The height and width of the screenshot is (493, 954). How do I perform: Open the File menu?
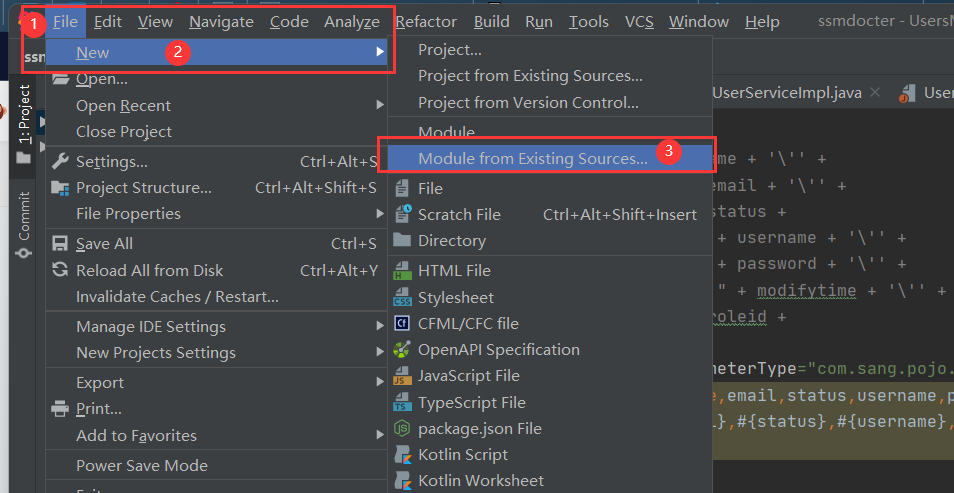pyautogui.click(x=65, y=22)
